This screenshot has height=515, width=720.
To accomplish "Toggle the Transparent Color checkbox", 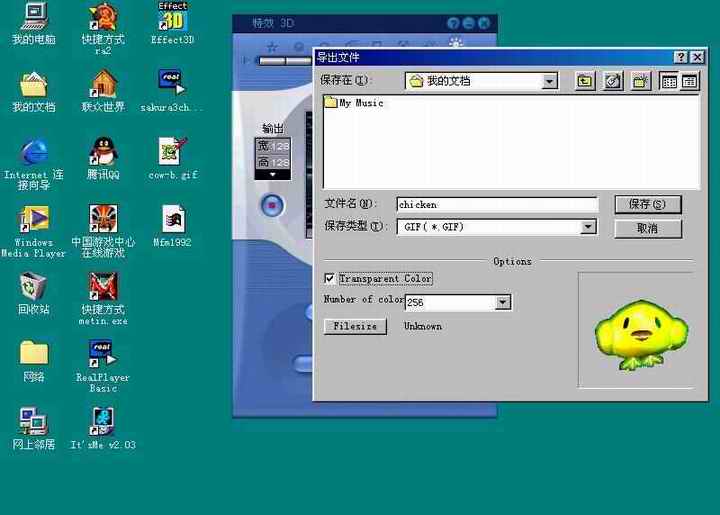I will (329, 278).
